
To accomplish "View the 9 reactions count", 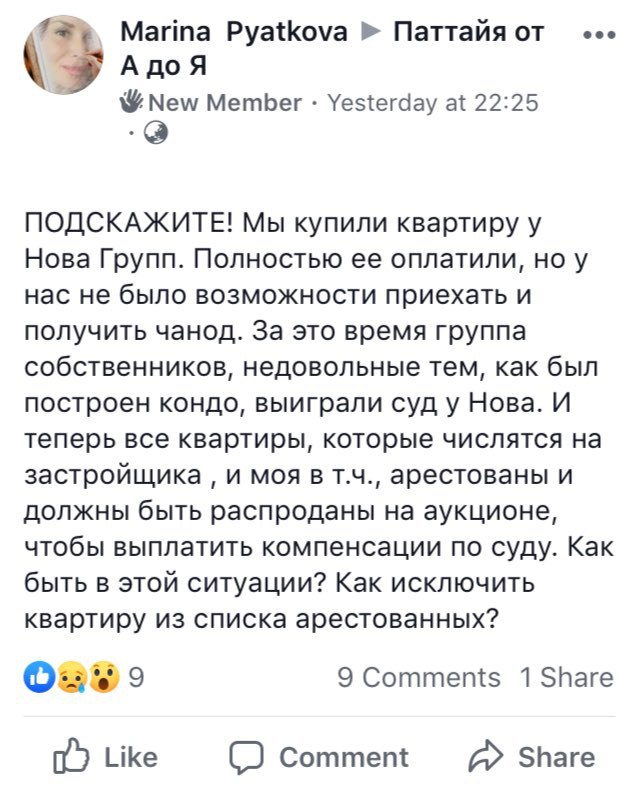I will point(136,677).
